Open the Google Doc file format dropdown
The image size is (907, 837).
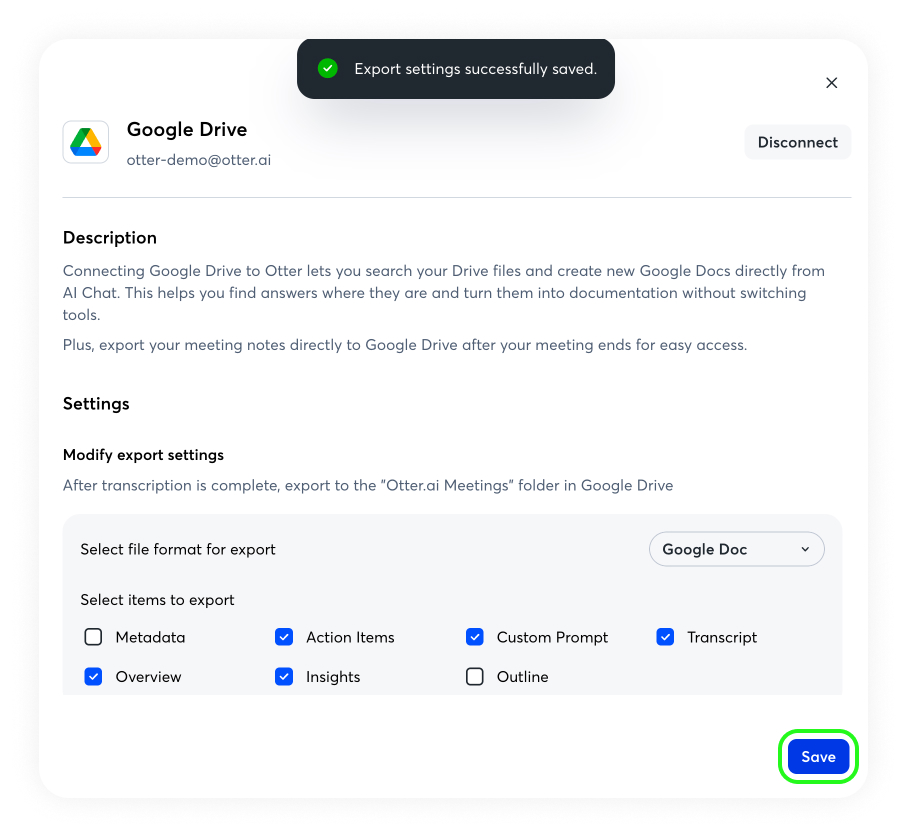click(736, 549)
